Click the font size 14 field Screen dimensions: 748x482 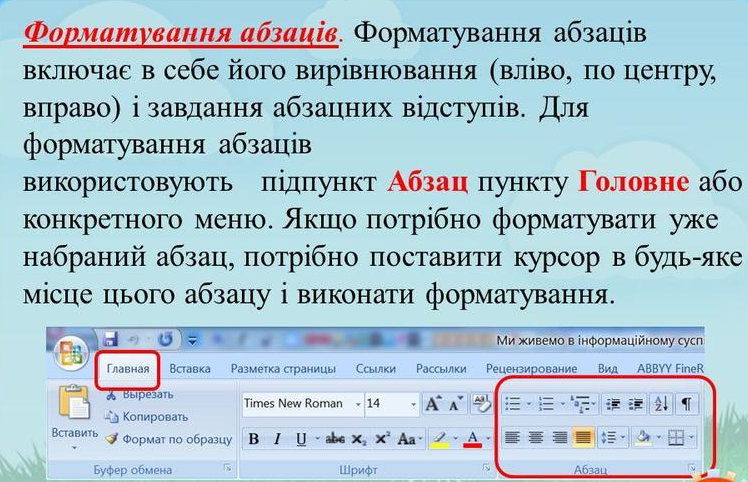[x=386, y=404]
